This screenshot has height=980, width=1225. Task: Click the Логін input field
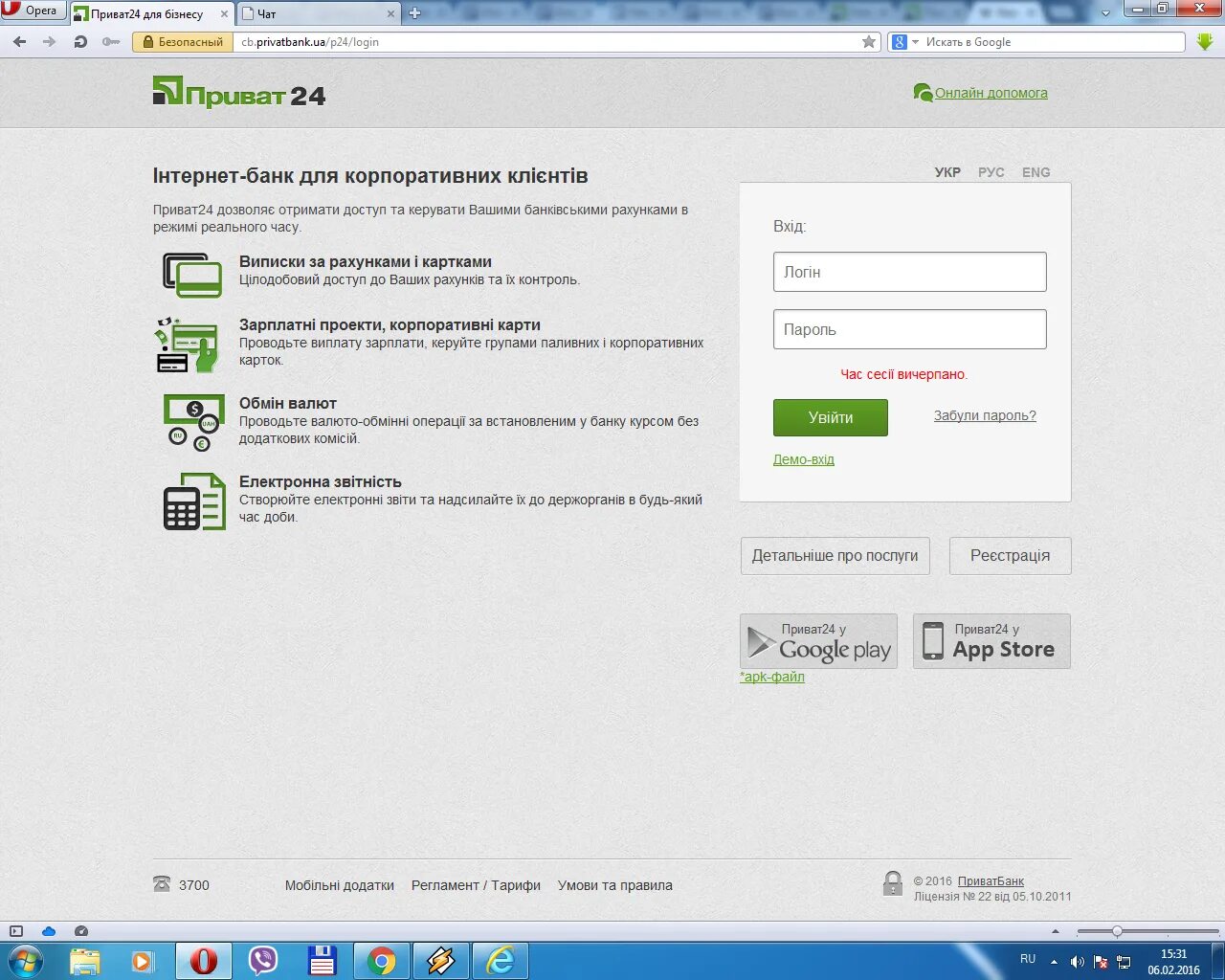[x=910, y=272]
